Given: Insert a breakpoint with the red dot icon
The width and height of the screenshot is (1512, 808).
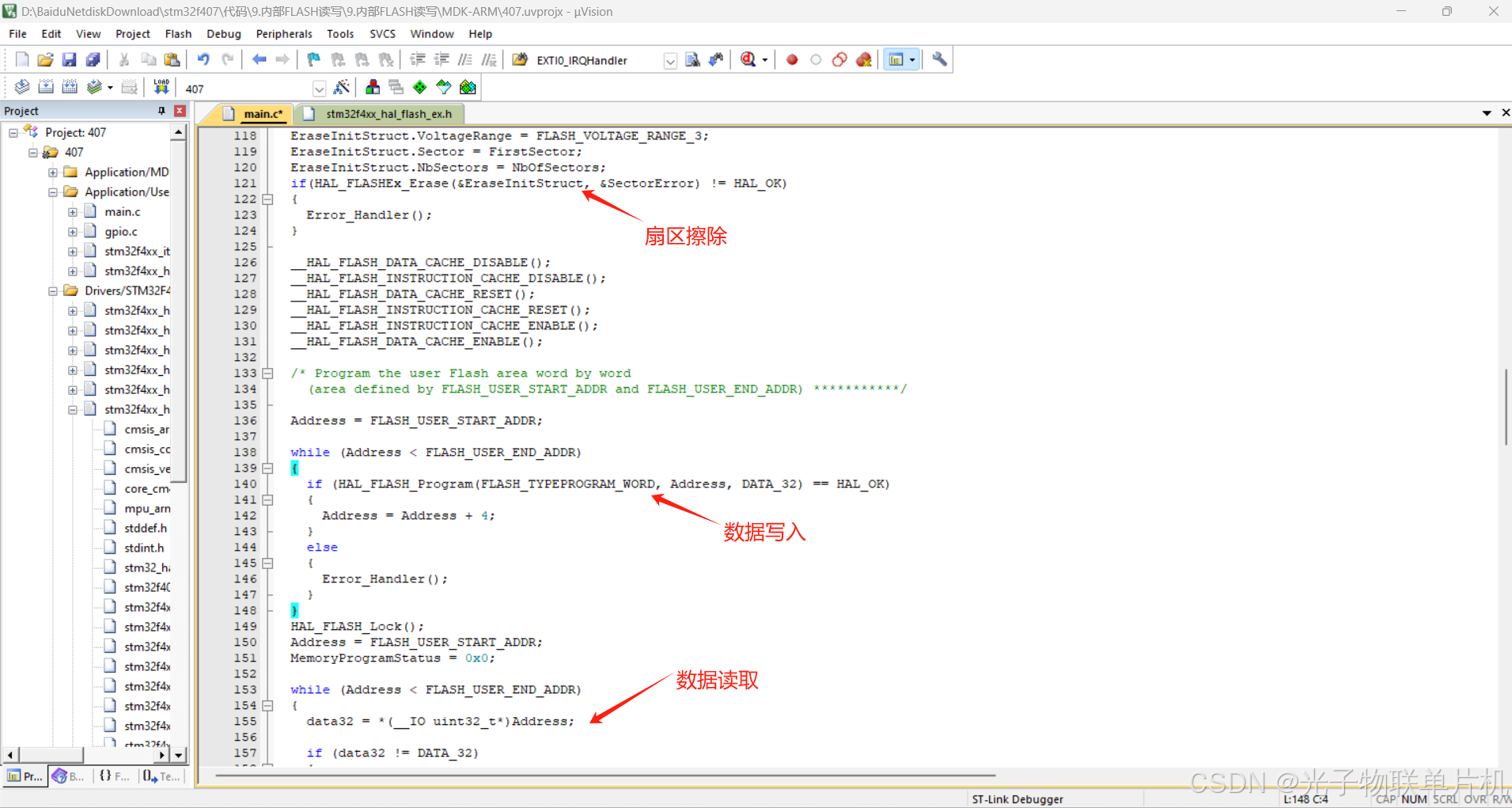Looking at the screenshot, I should coord(792,59).
